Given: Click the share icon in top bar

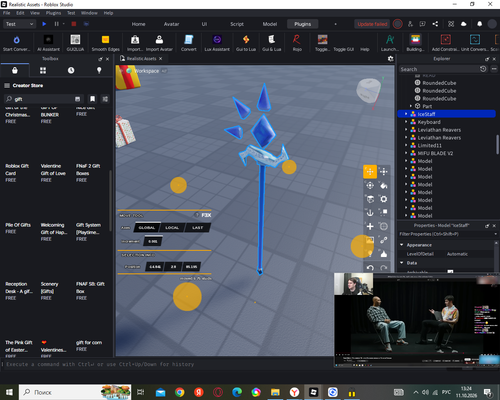Looking at the screenshot, I should pyautogui.click(x=435, y=24).
